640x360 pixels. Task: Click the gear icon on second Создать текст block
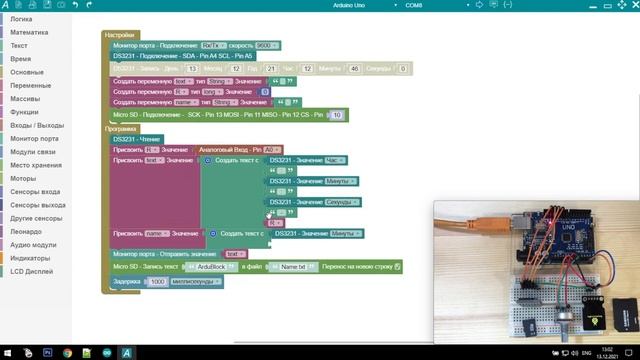tap(213, 234)
